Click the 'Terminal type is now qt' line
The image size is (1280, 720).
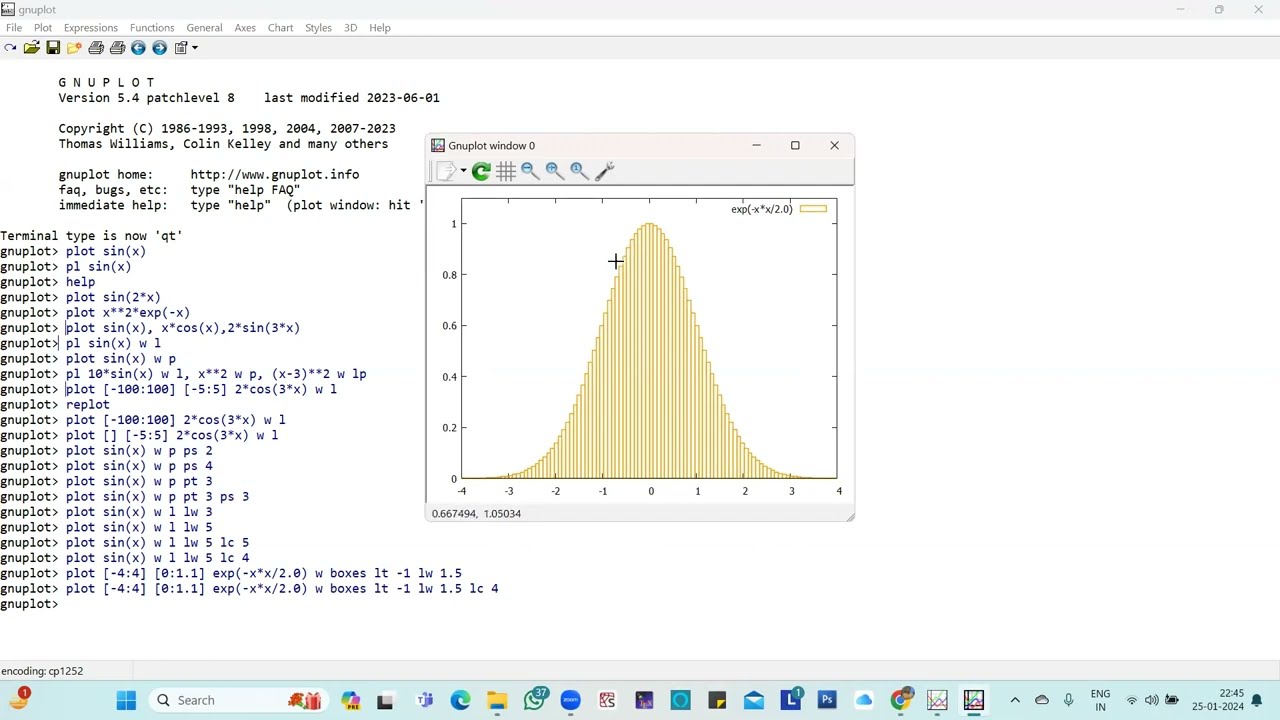tap(91, 236)
